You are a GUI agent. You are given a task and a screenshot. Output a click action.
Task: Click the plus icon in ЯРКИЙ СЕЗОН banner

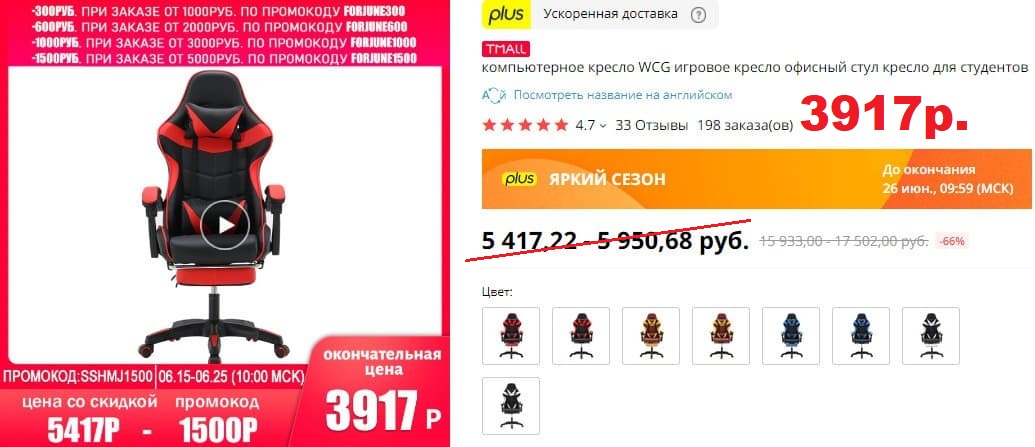(519, 179)
